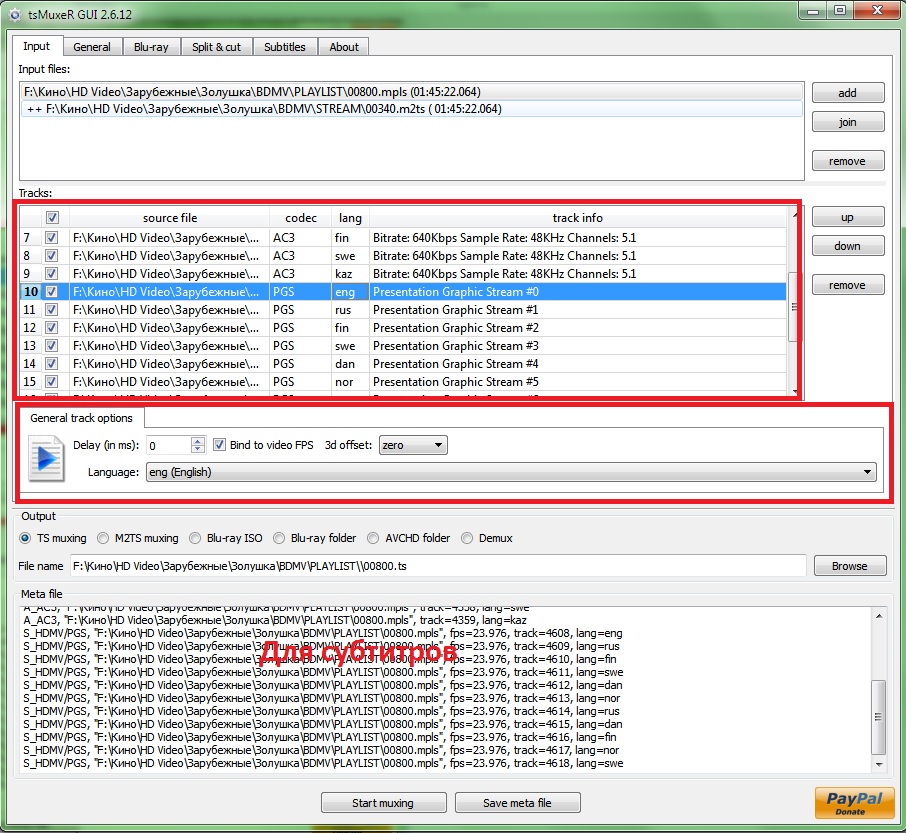906x833 pixels.
Task: Uncheck track 10 eng PGS checkbox
Action: click(51, 292)
